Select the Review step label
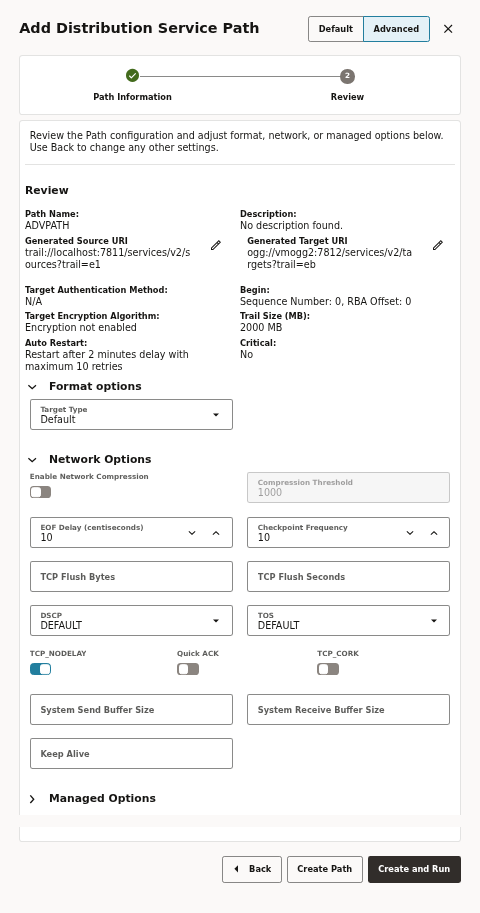Image resolution: width=480 pixels, height=913 pixels. point(347,97)
